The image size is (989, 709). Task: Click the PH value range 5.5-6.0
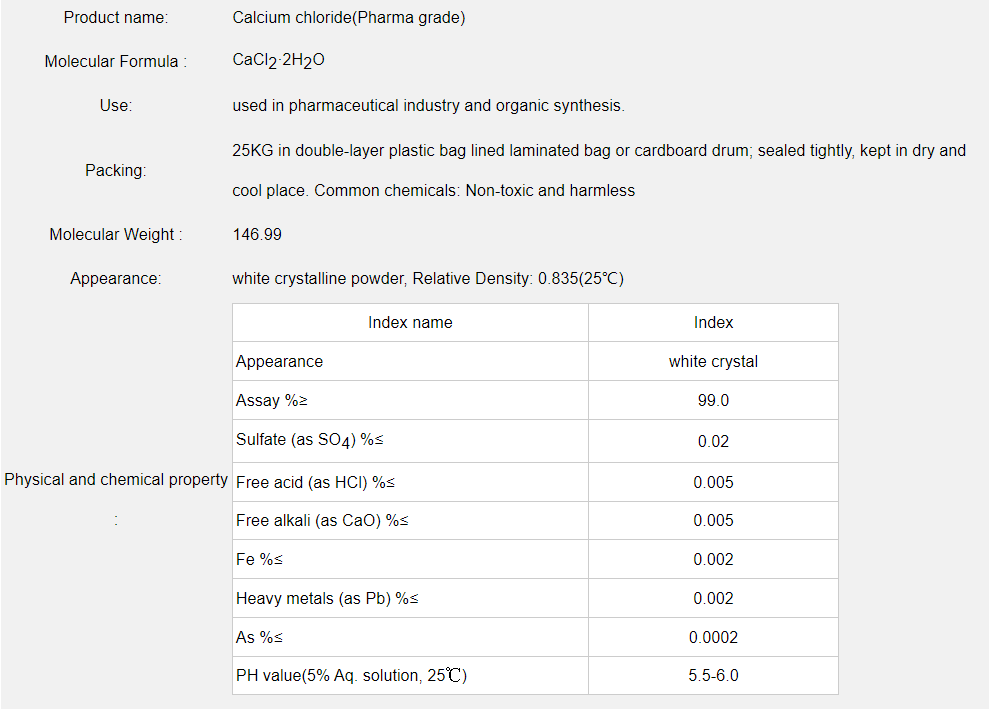click(713, 676)
